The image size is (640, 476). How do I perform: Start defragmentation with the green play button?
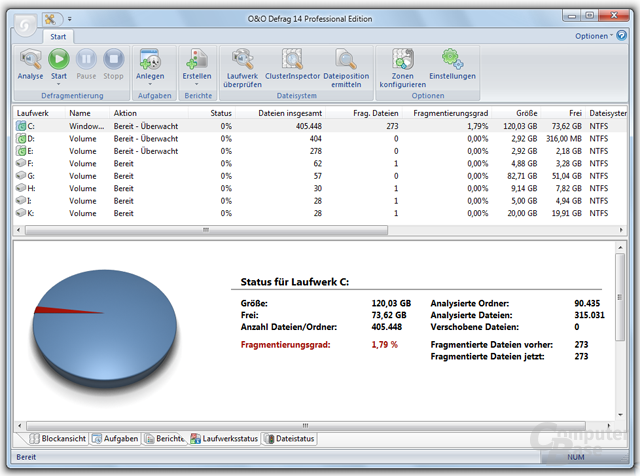(x=59, y=59)
